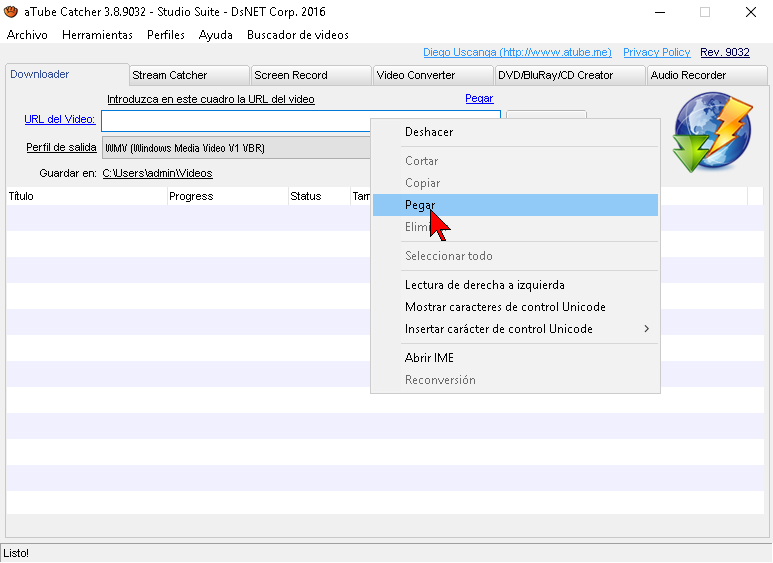Screen dimensions: 773x563
Task: Click inside the URL del Video input field
Action: click(x=236, y=121)
